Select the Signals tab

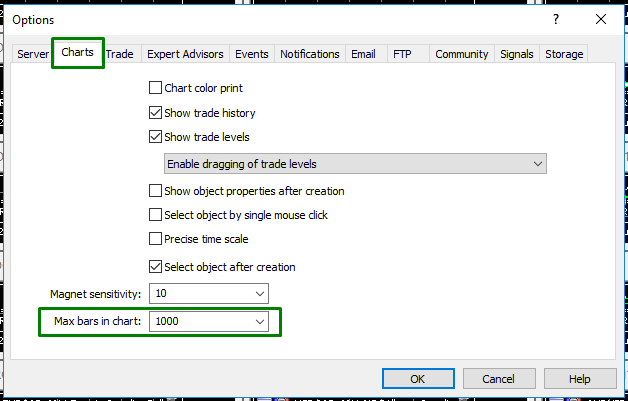pos(517,54)
